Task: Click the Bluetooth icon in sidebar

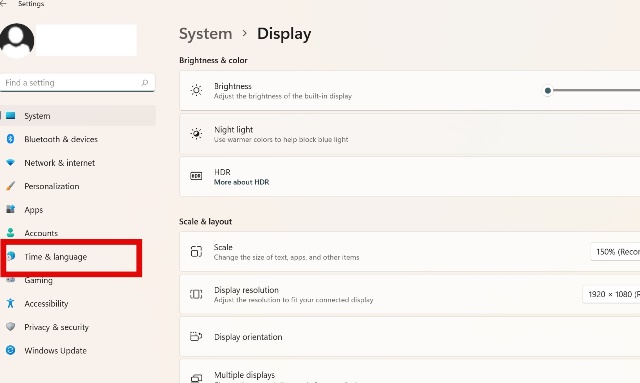Action: 11,139
